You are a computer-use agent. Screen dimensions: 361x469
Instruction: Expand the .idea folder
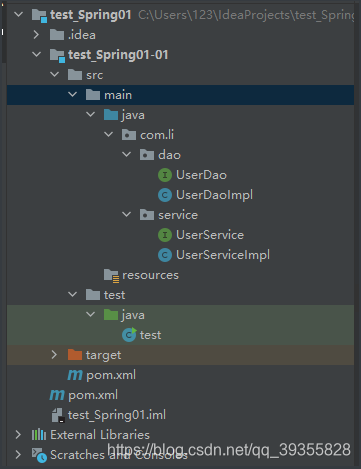click(x=37, y=35)
